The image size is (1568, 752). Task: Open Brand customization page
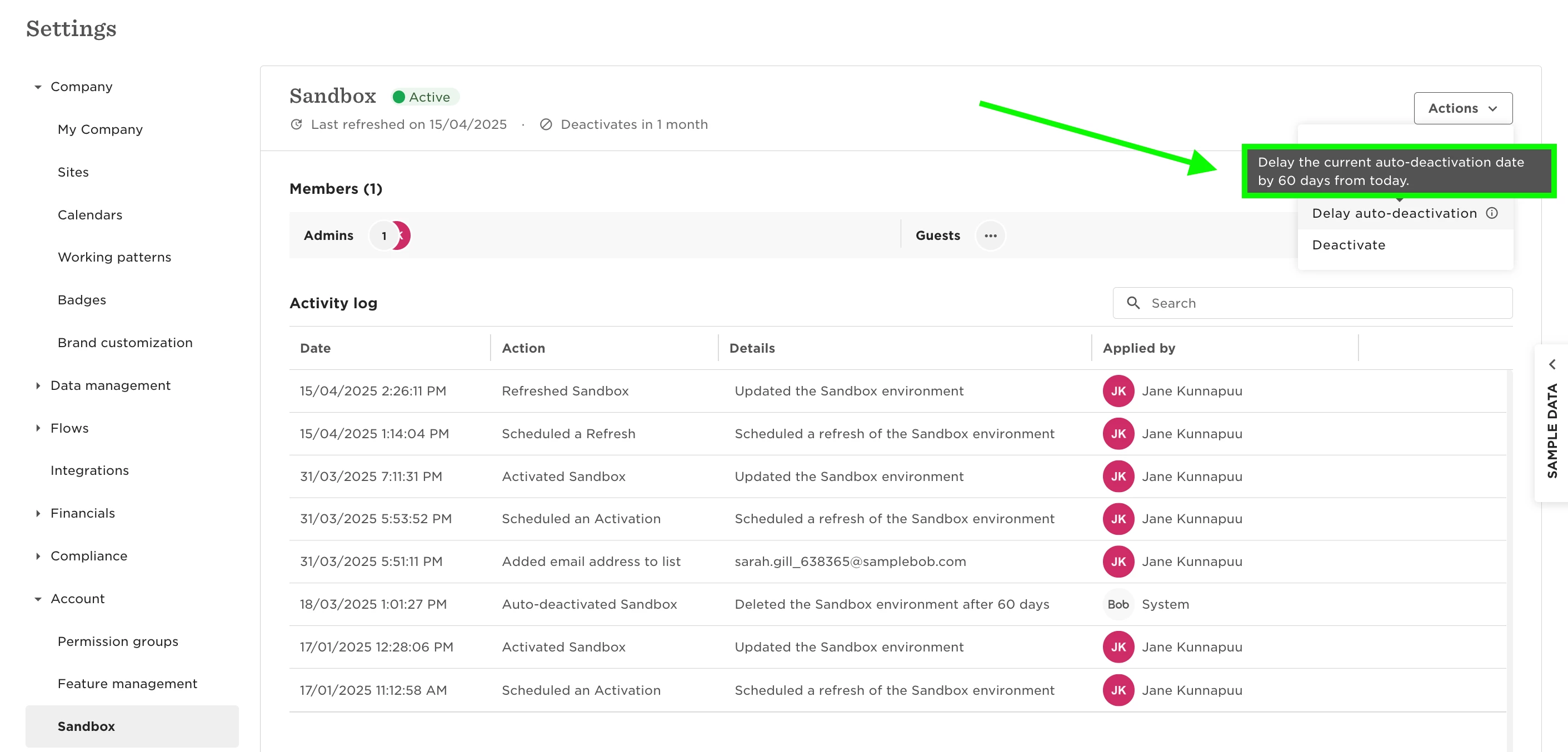pos(126,343)
